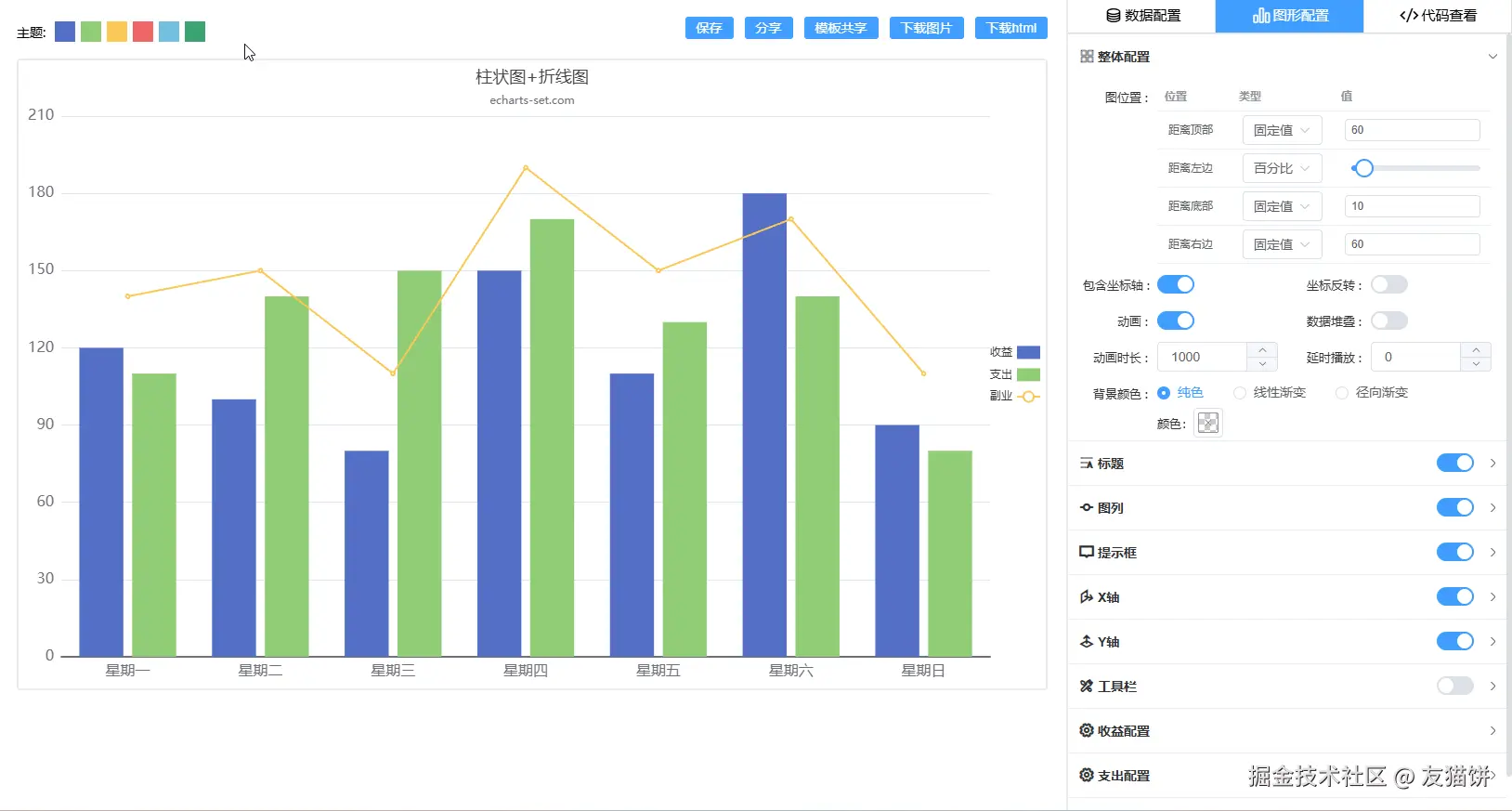
Task: Switch to the 数据配置 tab
Action: click(1142, 16)
